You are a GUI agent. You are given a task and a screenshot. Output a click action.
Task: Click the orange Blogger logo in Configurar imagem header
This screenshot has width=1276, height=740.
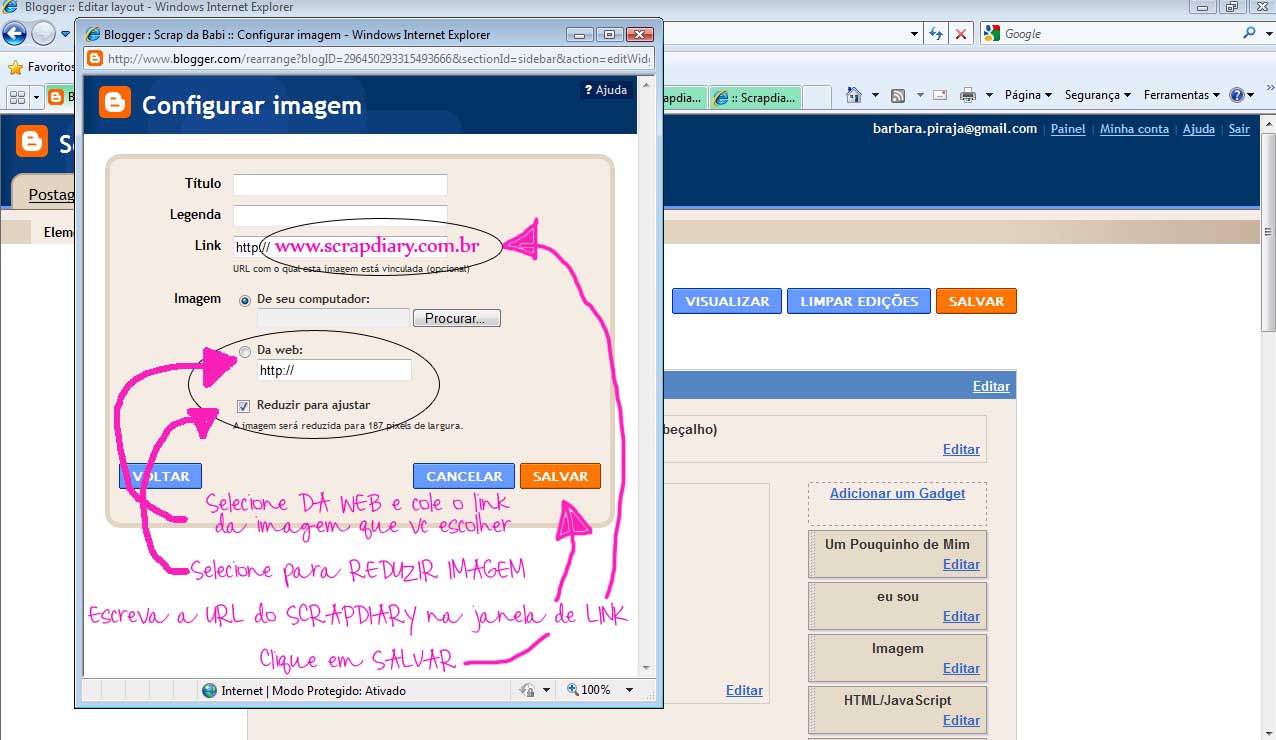(x=115, y=102)
